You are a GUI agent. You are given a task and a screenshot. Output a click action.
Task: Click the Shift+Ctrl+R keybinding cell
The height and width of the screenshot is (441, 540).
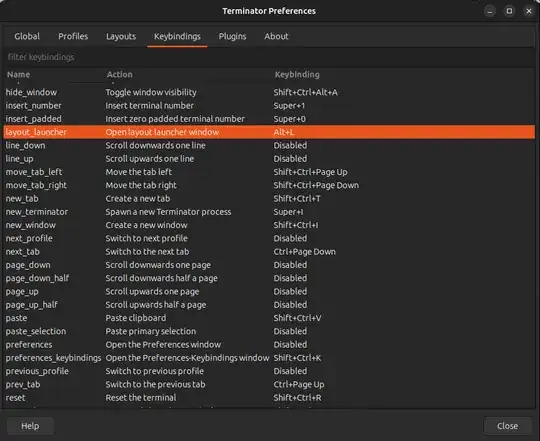[x=297, y=398]
